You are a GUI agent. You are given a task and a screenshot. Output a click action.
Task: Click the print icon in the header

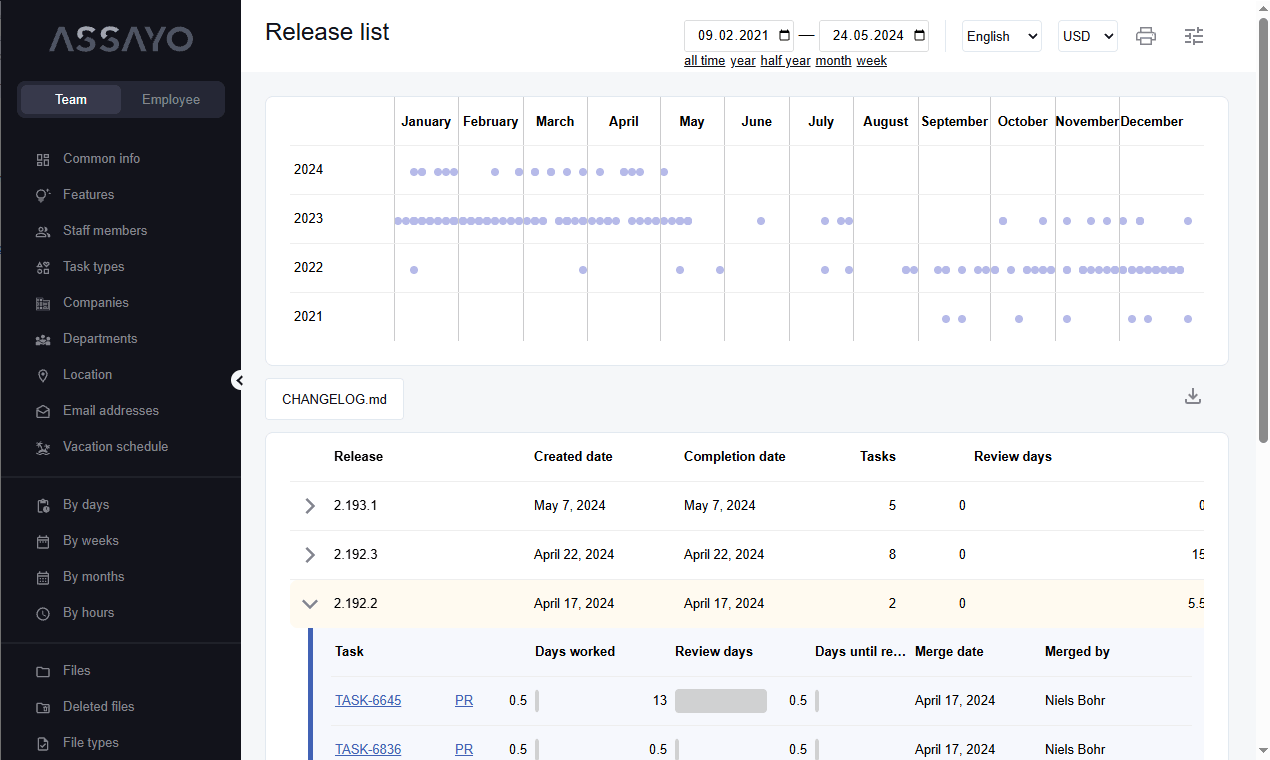coord(1146,36)
